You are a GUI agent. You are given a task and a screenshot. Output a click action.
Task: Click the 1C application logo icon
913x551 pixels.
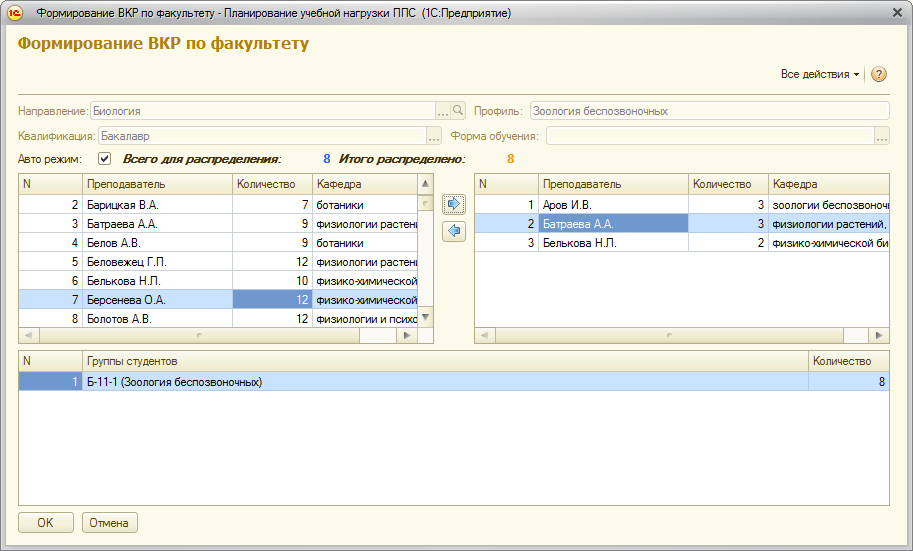tap(15, 13)
